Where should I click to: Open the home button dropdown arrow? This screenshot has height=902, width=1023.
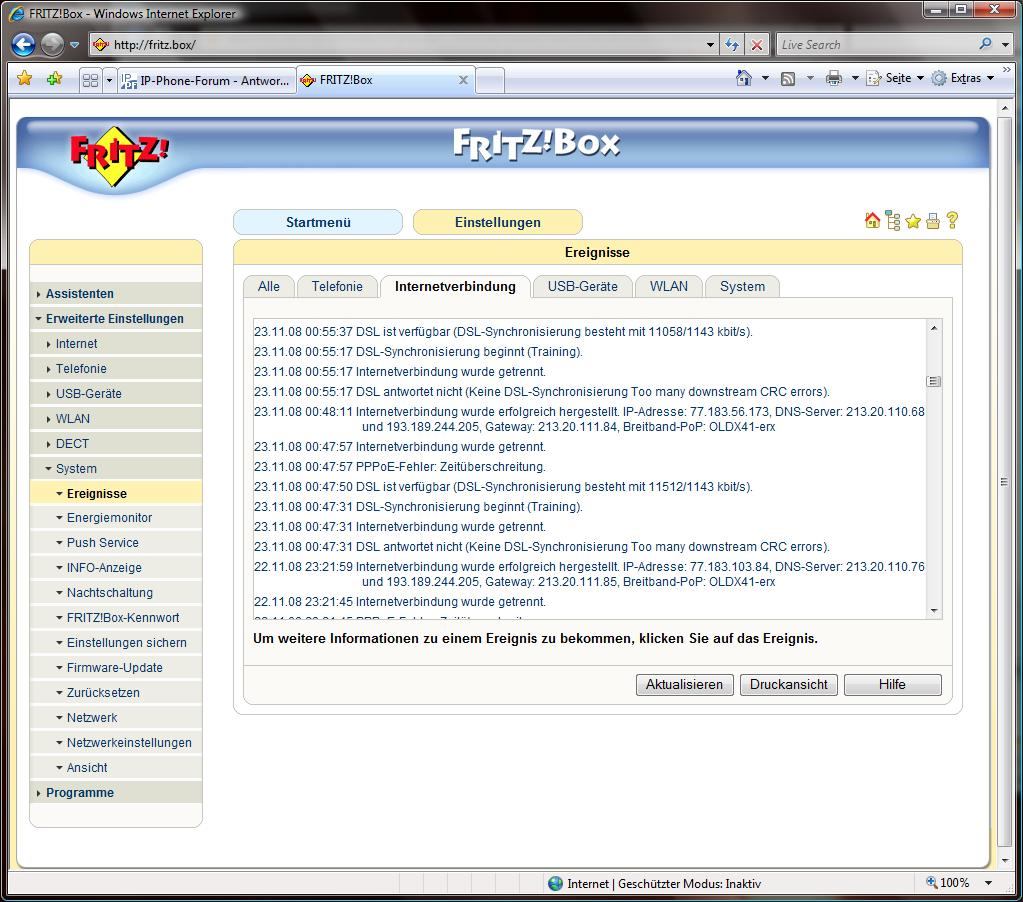click(765, 78)
